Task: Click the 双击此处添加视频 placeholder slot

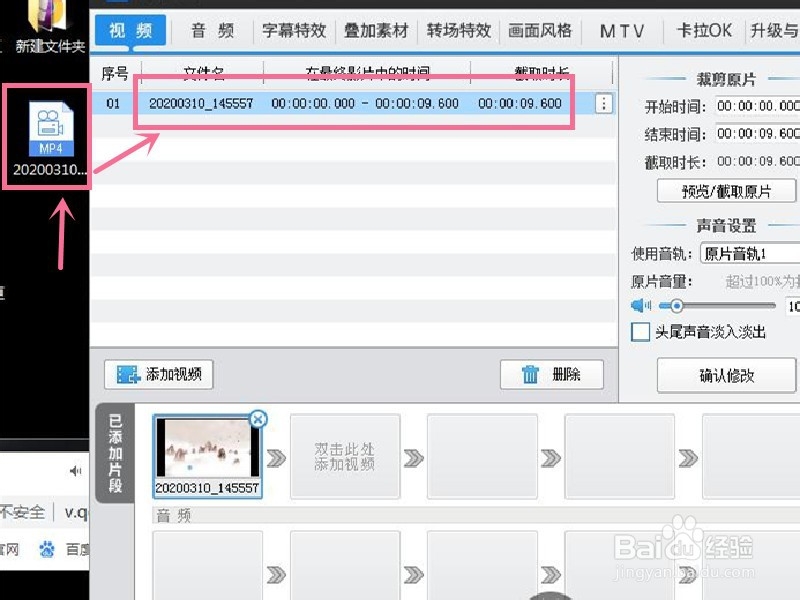Action: [345, 456]
